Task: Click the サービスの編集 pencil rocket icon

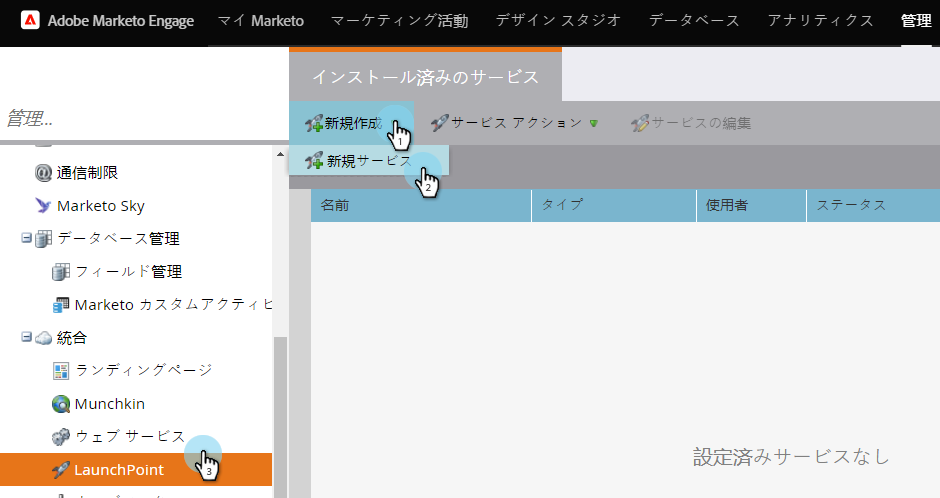Action: point(640,123)
